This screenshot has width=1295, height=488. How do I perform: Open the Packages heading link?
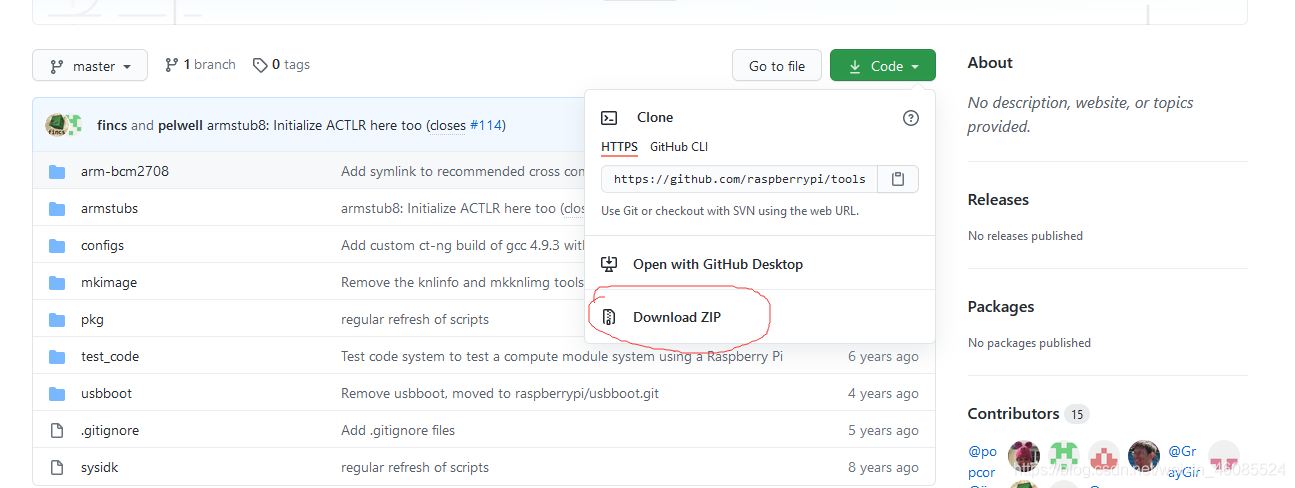(1001, 306)
